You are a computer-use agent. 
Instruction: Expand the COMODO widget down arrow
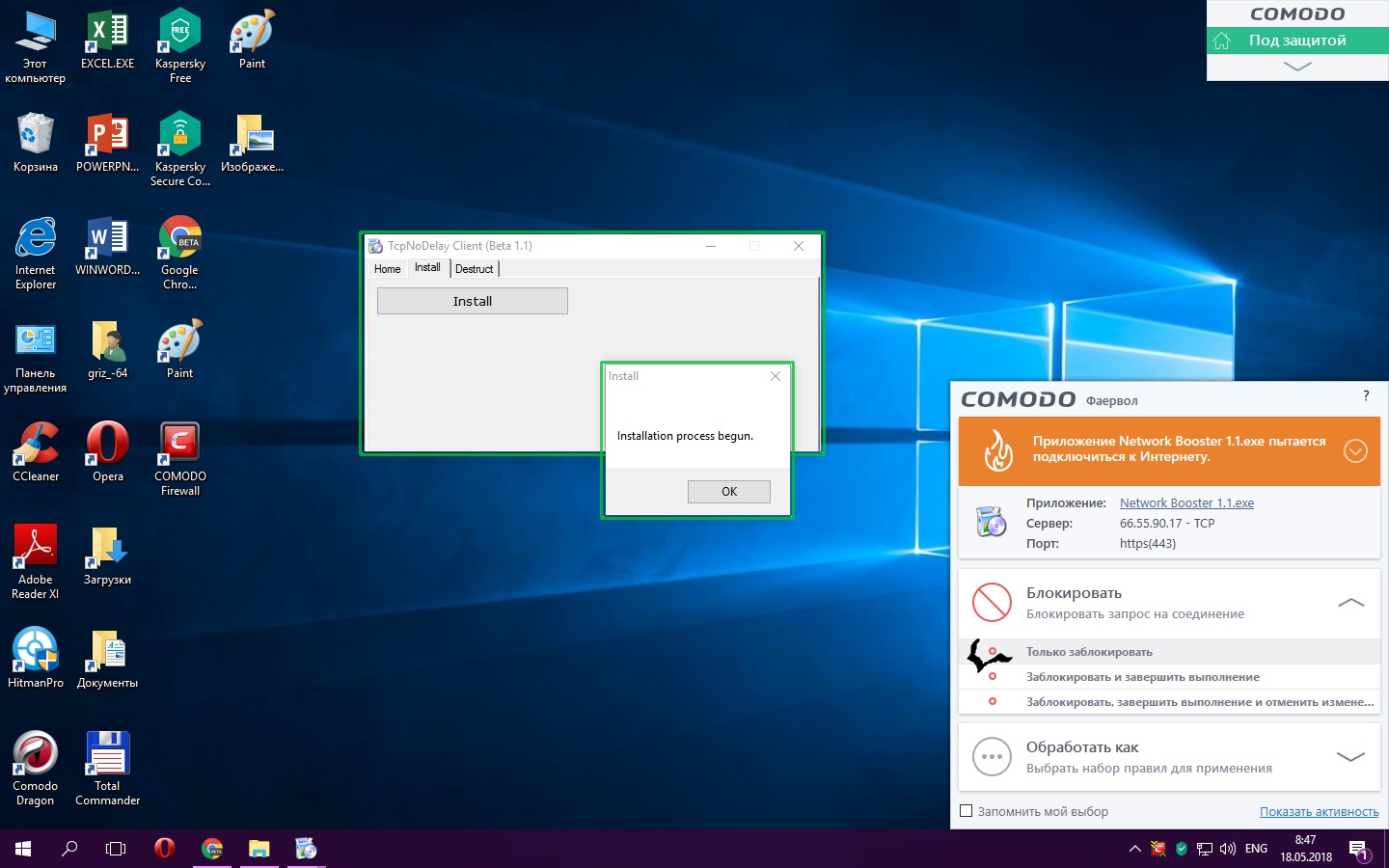1297,67
